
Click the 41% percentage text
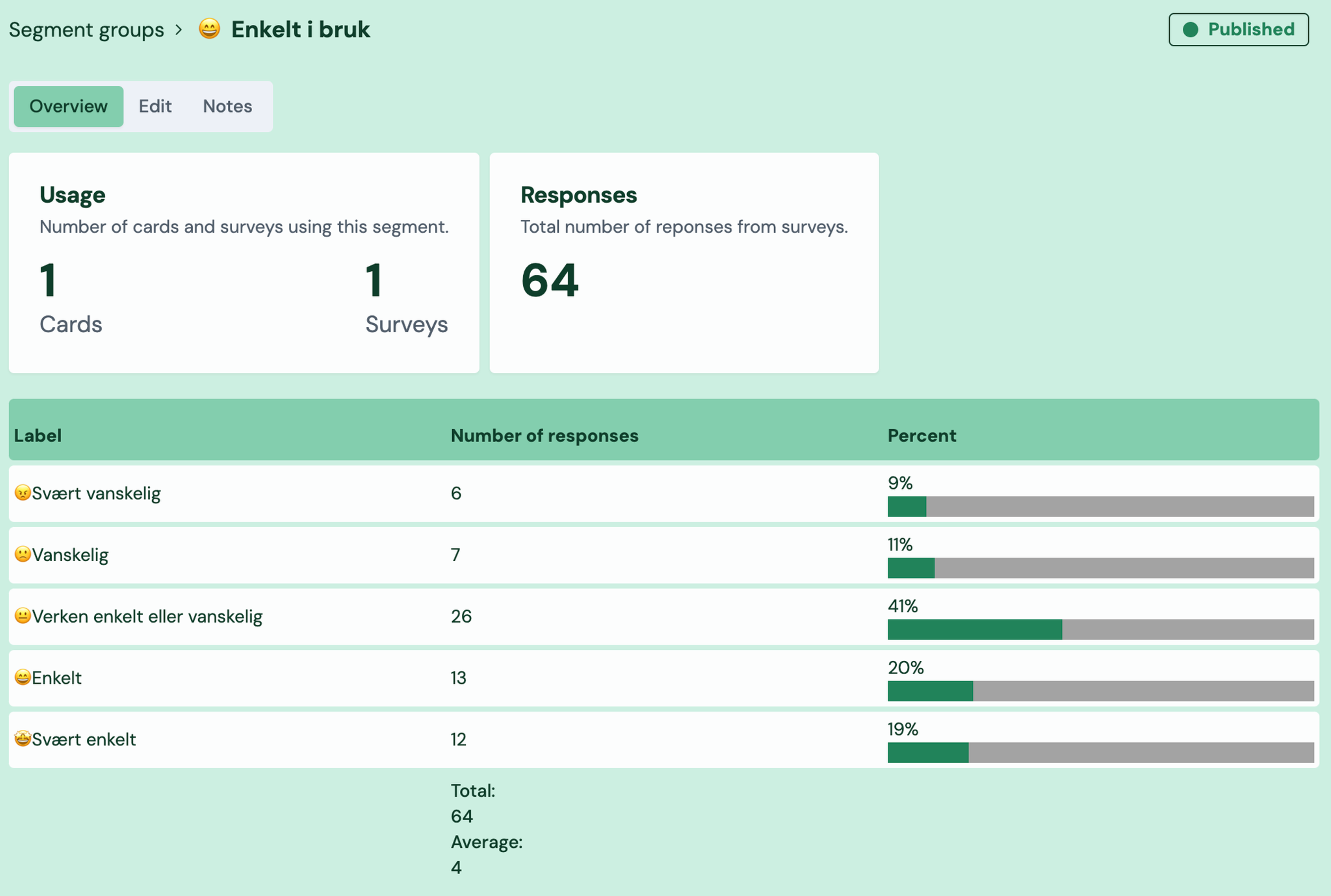(903, 606)
